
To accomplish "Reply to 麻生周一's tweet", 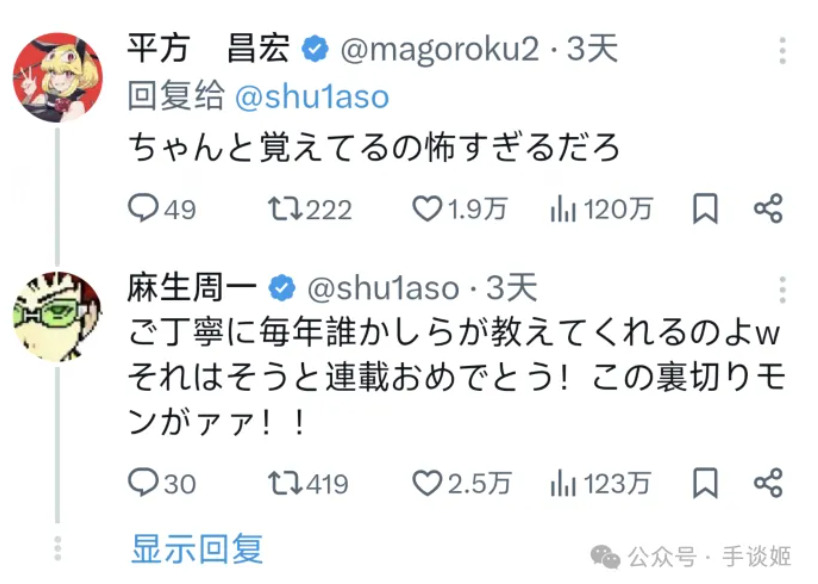I will (145, 483).
